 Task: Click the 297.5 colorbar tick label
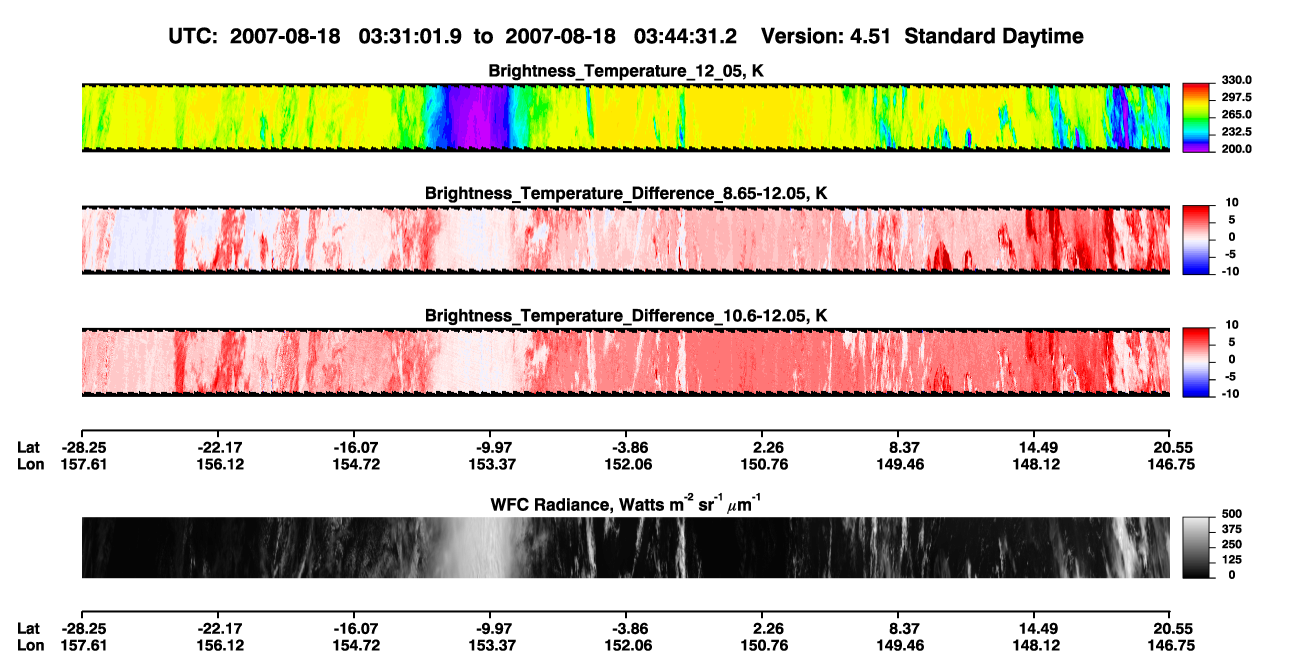click(1238, 97)
